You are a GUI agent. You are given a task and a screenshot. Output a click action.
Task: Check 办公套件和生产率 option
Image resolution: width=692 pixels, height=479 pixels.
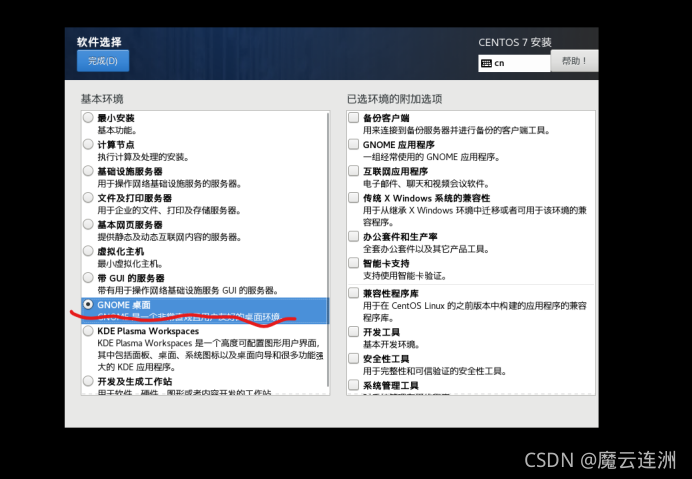[354, 236]
